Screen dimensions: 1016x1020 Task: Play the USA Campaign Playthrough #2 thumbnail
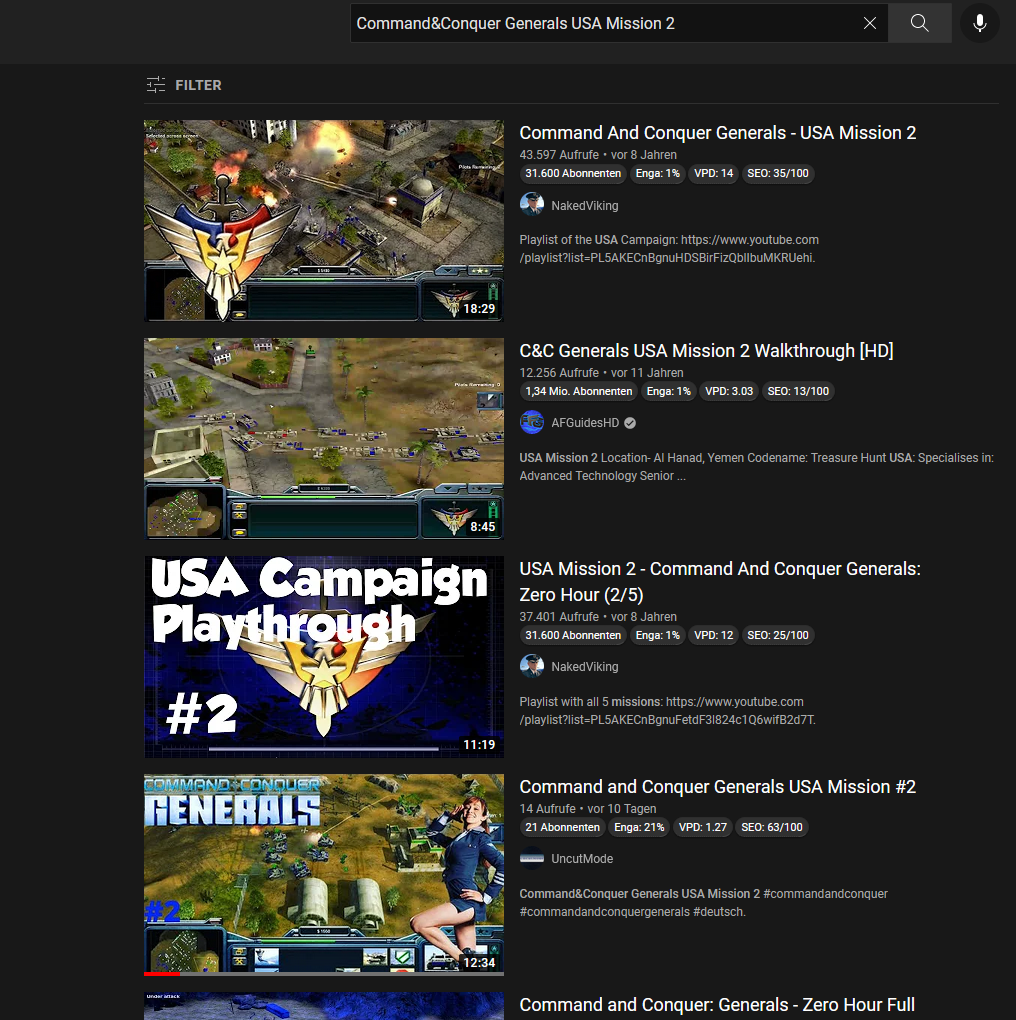(323, 656)
